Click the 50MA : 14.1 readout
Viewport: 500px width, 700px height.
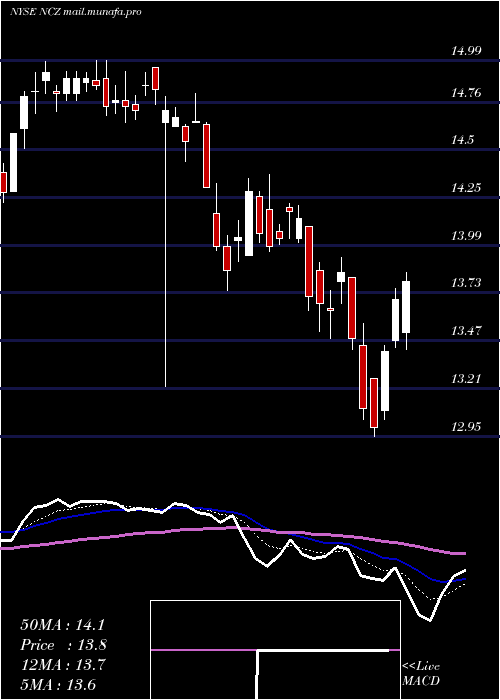point(62,625)
